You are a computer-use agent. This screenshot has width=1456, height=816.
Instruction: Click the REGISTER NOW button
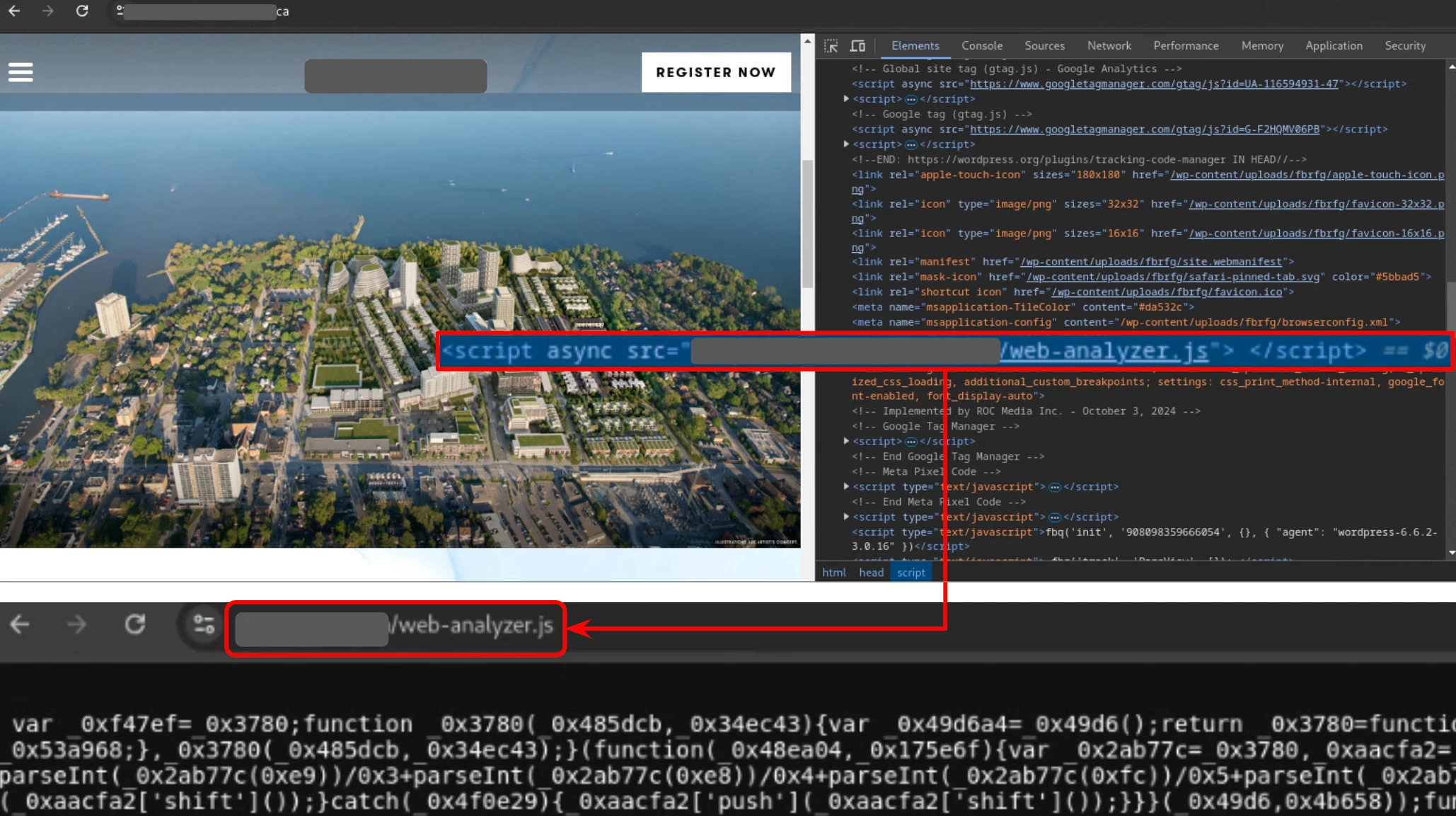coord(716,72)
